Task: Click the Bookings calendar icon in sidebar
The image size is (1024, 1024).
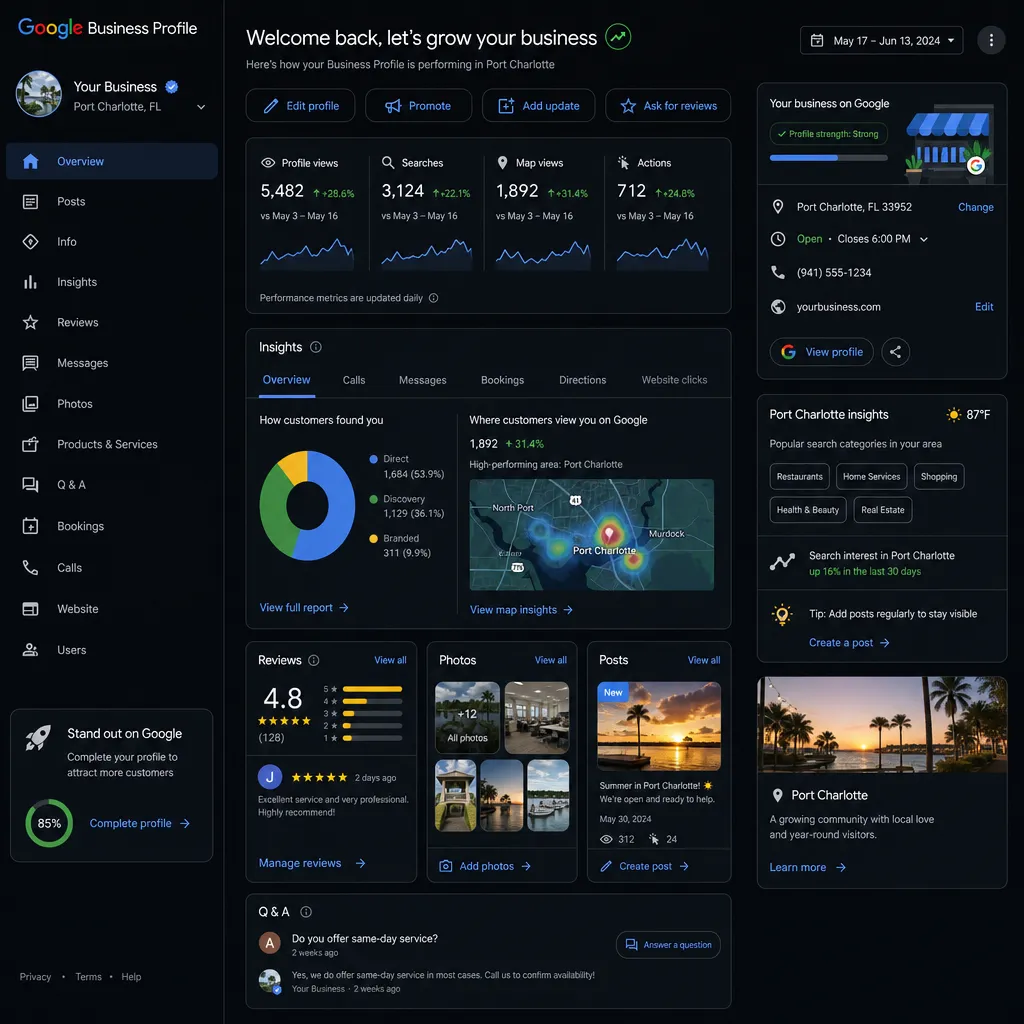Action: coord(31,526)
